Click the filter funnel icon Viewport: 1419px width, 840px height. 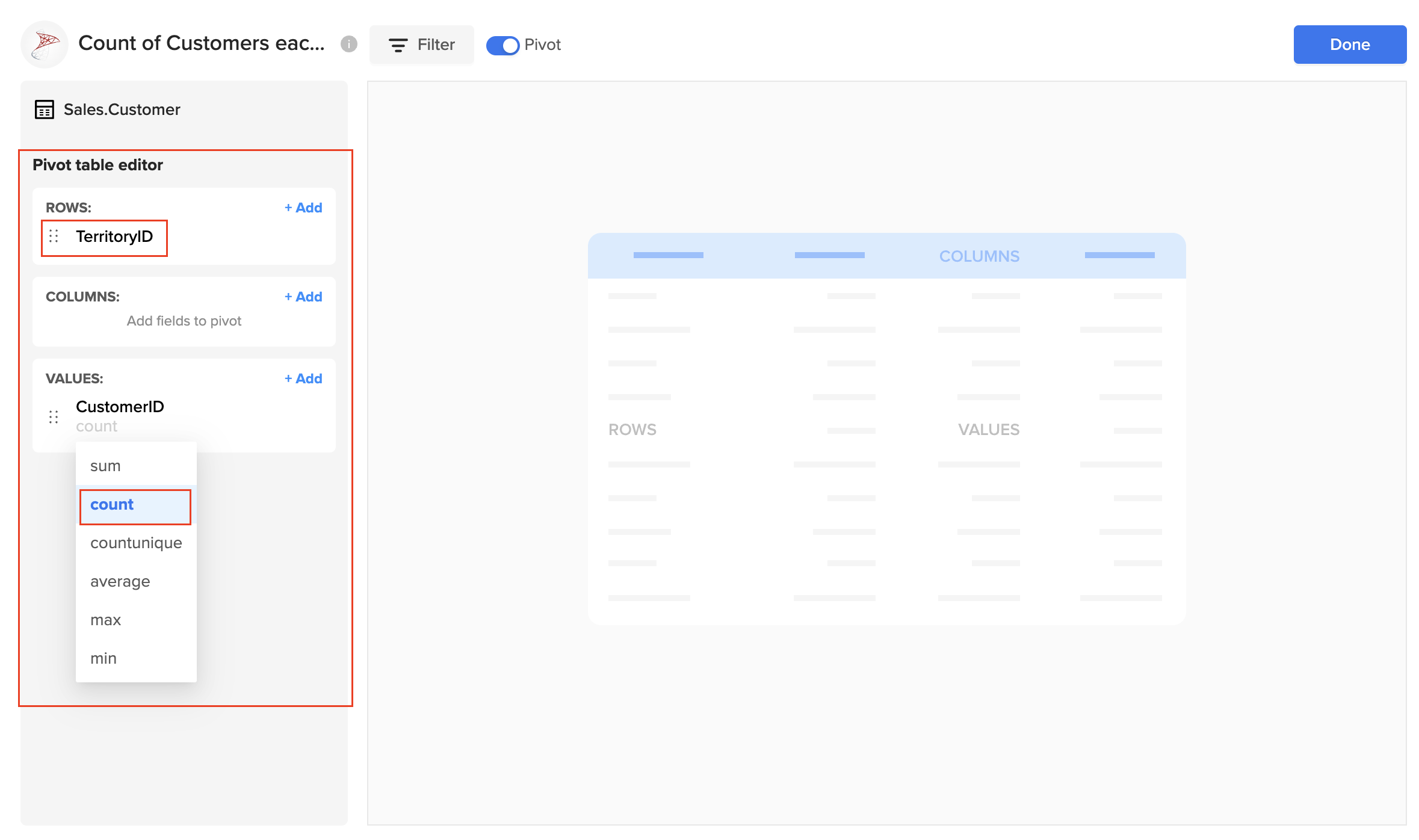click(x=398, y=45)
